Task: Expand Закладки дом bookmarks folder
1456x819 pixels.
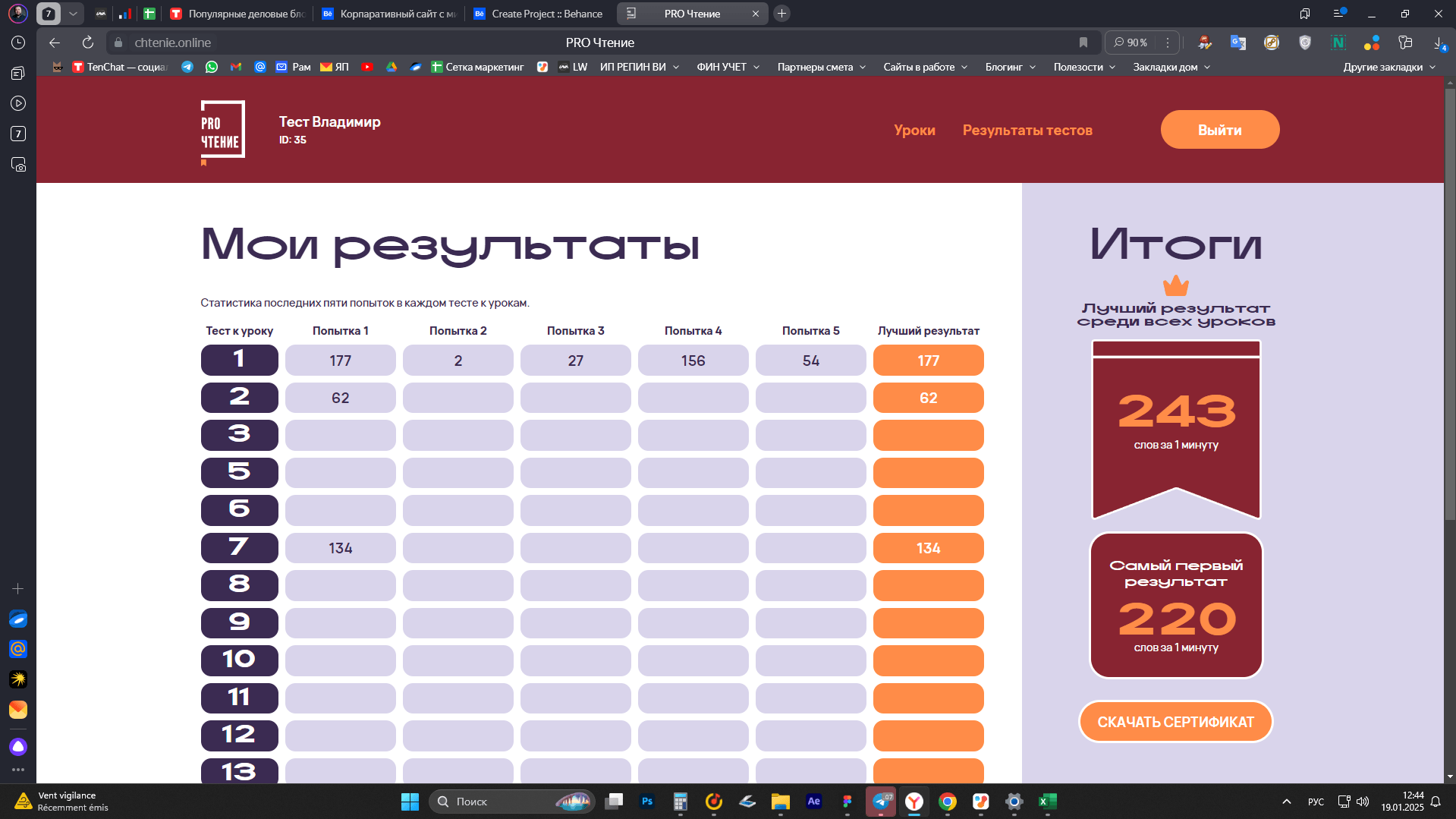Action: click(x=1171, y=67)
